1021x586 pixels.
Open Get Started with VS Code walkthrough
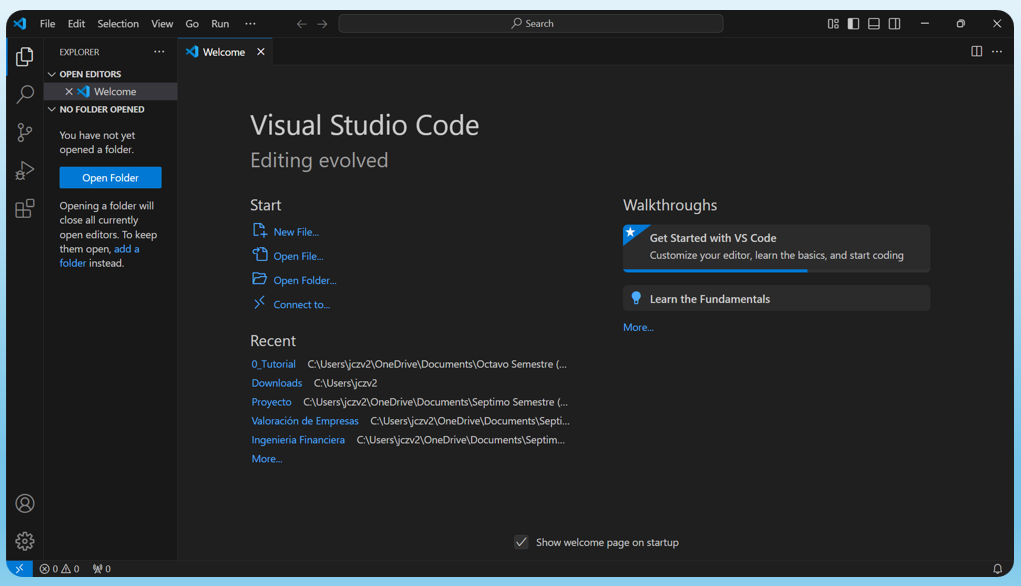pyautogui.click(x=776, y=247)
